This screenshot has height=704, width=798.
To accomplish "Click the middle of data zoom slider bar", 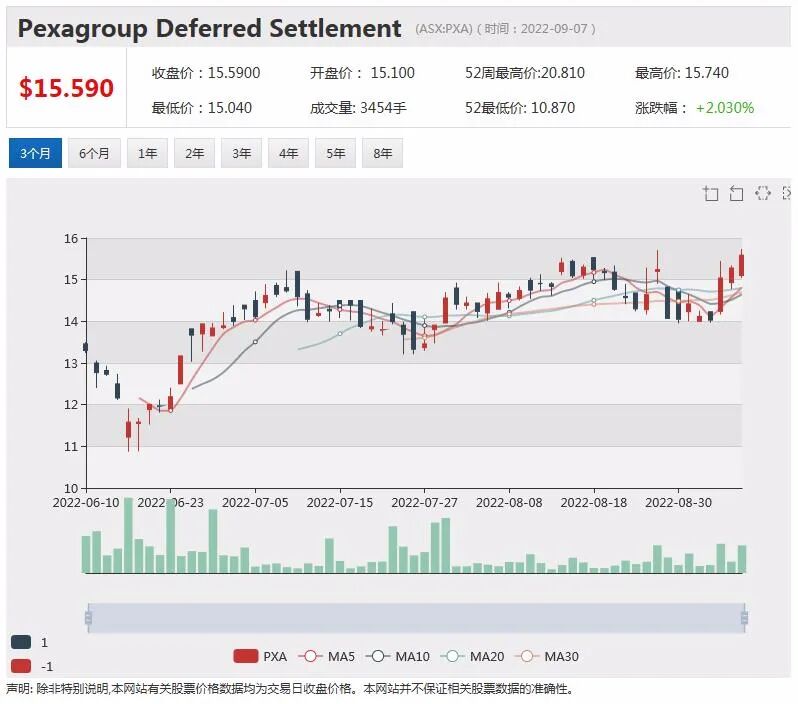I will point(416,618).
